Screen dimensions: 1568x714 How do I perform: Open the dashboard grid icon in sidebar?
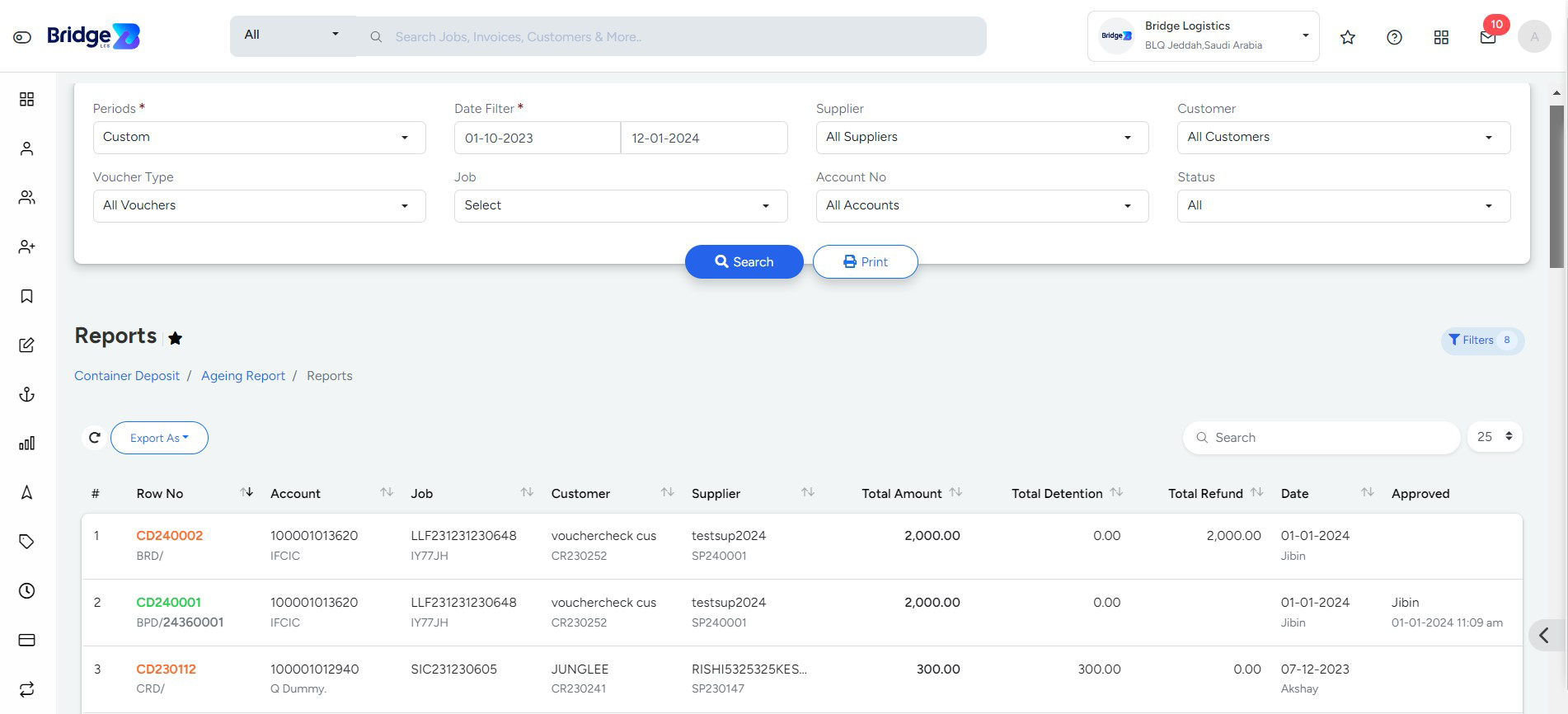pyautogui.click(x=27, y=99)
